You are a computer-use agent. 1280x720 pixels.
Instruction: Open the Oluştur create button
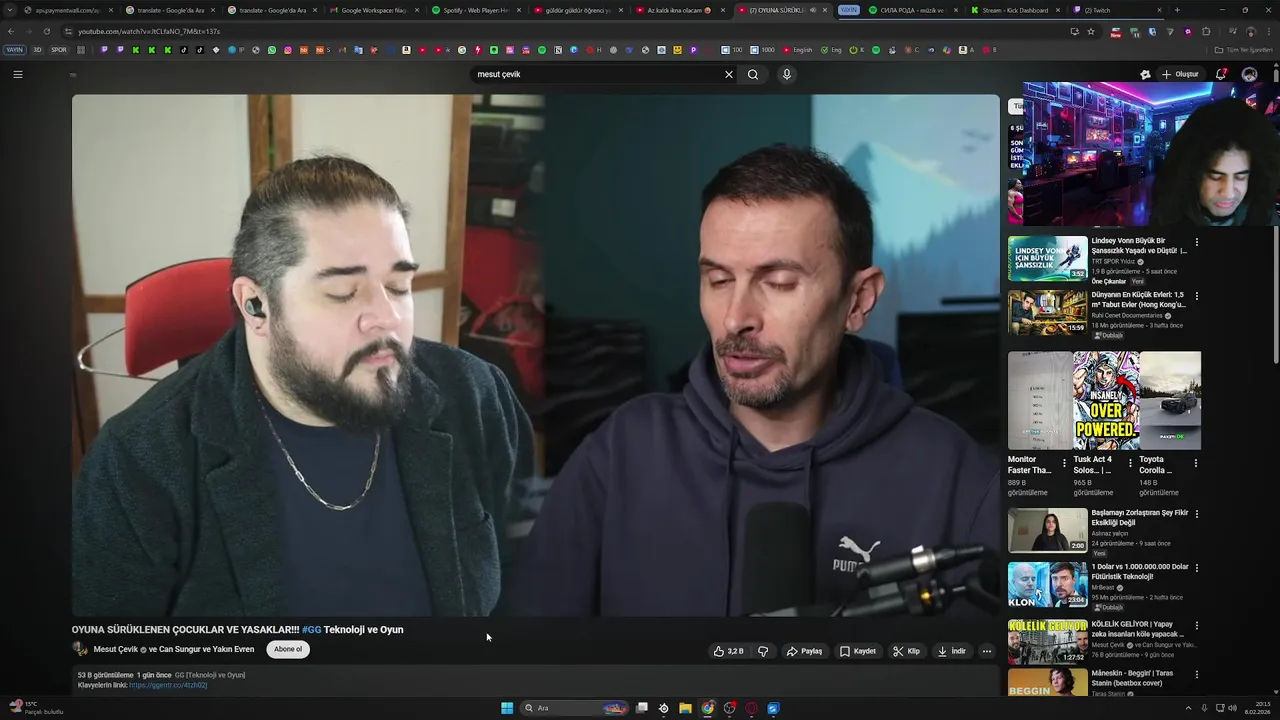1180,74
